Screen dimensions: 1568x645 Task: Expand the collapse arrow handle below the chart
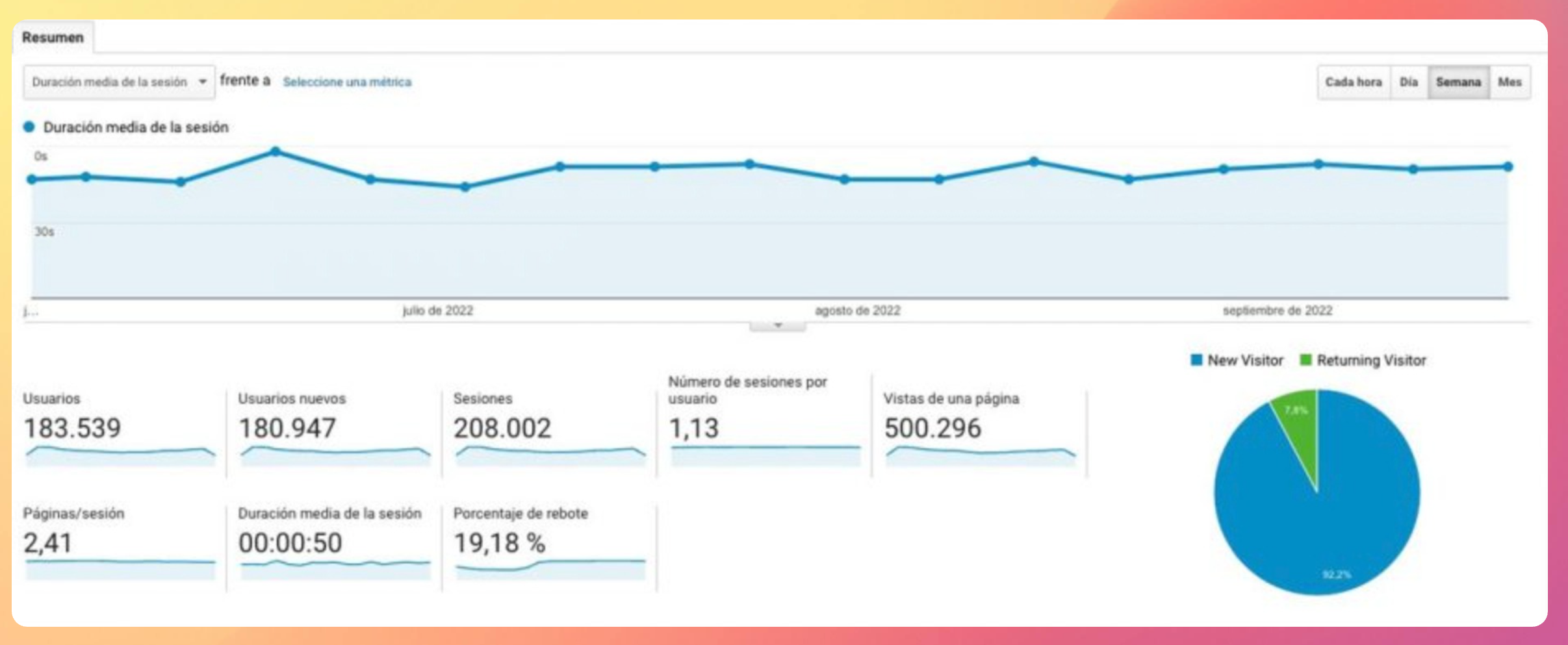point(778,325)
